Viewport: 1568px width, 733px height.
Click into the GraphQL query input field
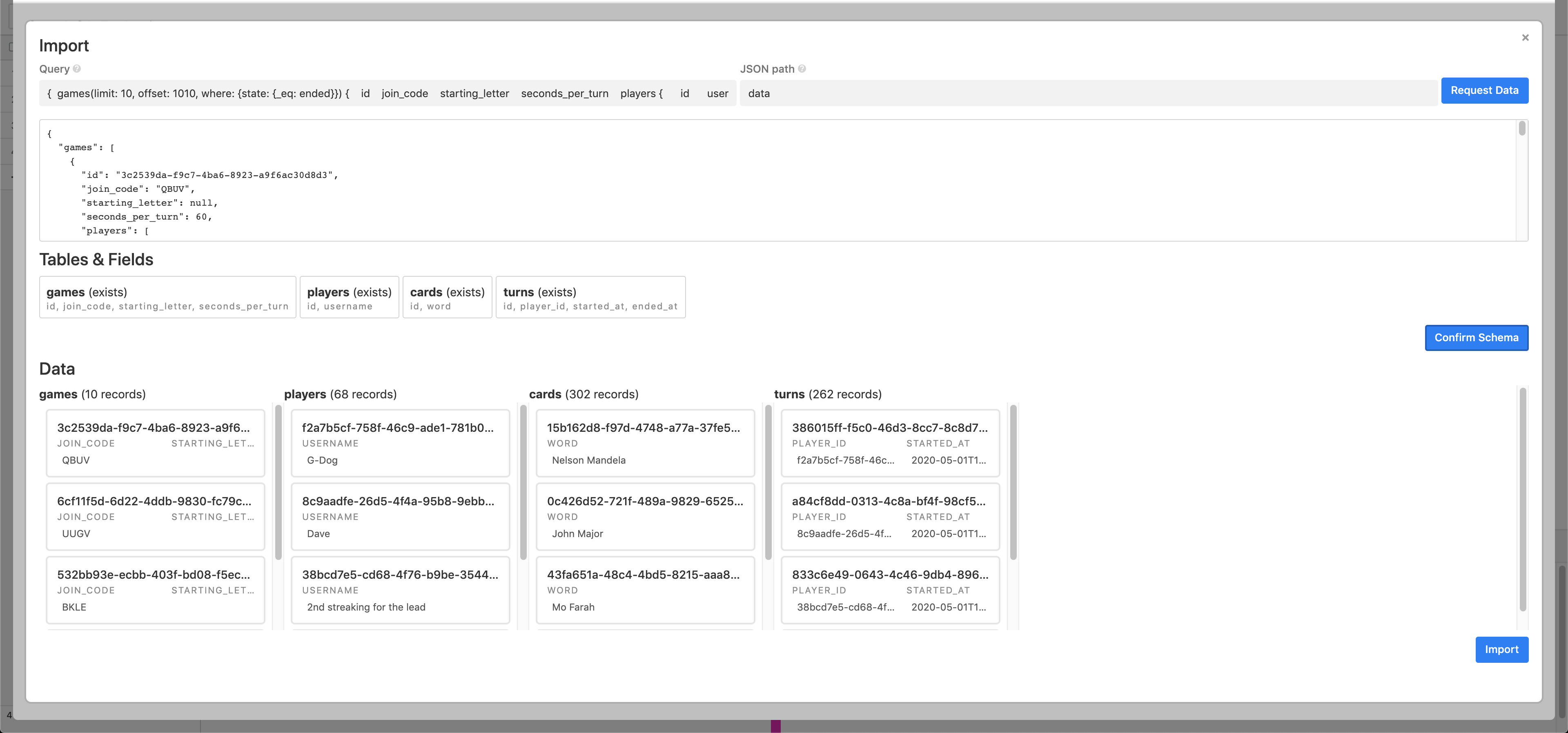387,93
